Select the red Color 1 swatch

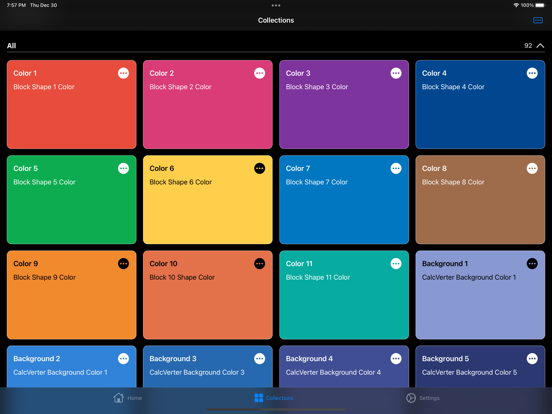pyautogui.click(x=71, y=105)
